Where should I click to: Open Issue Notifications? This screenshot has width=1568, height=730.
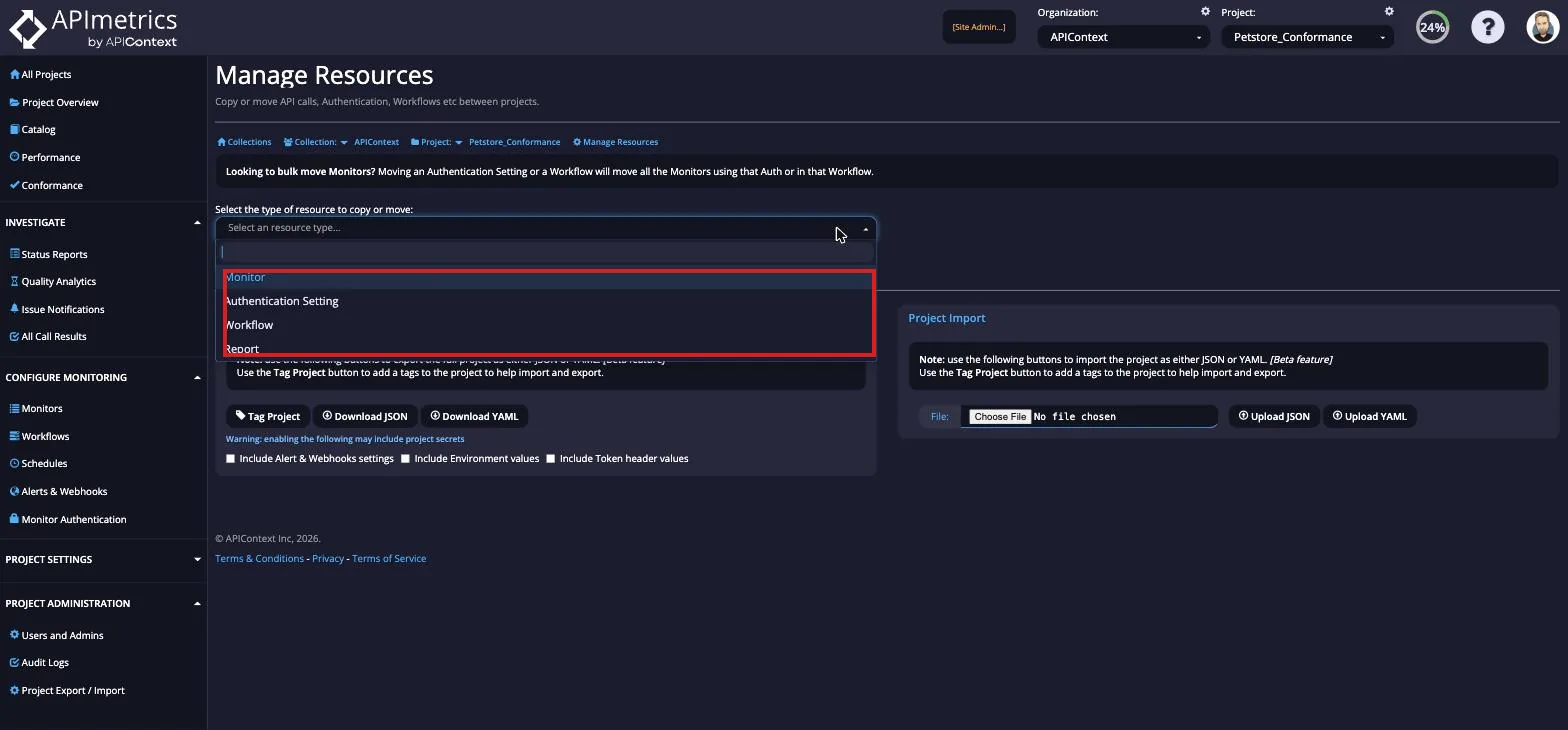(56, 309)
